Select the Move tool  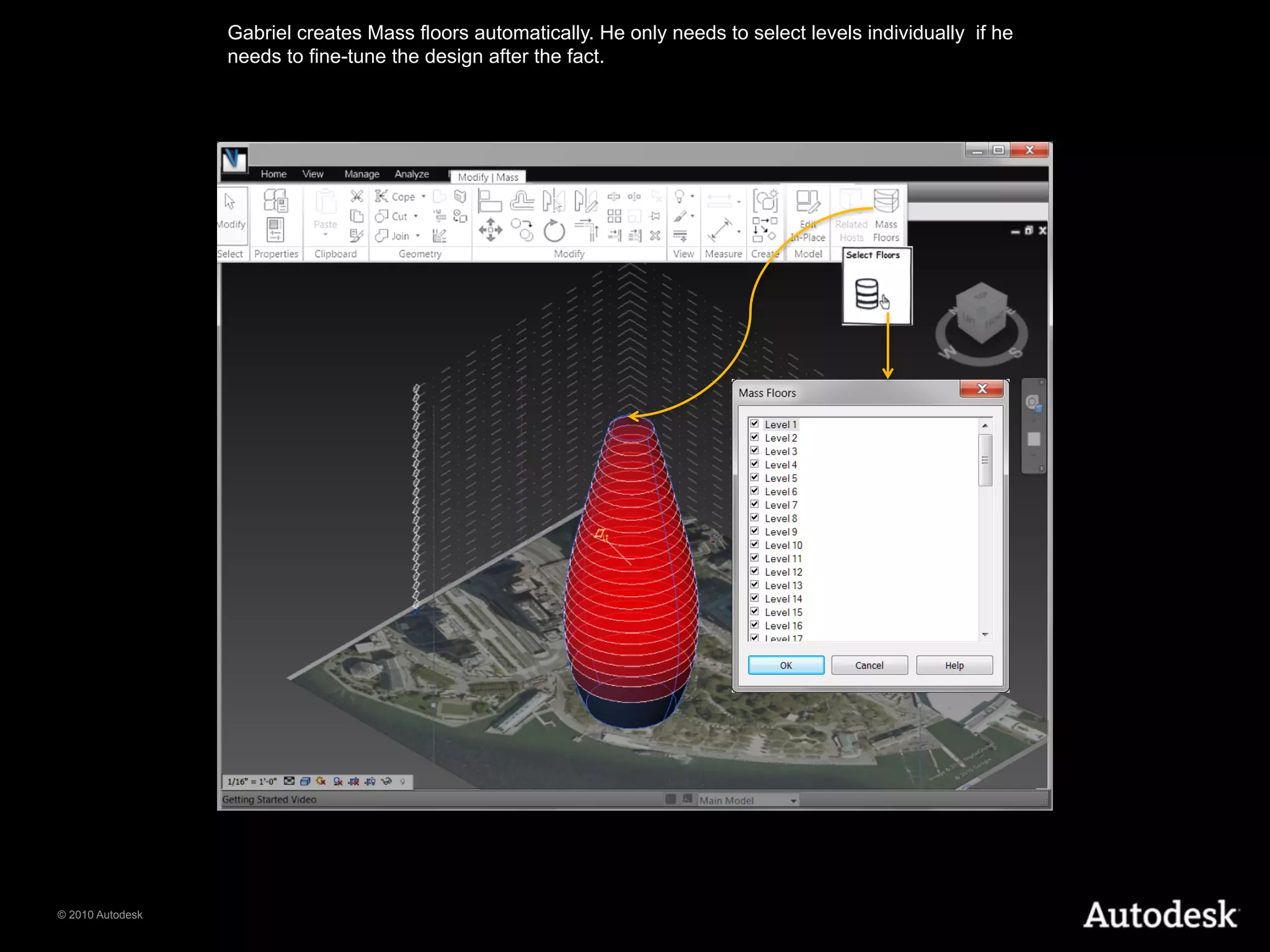click(x=490, y=230)
